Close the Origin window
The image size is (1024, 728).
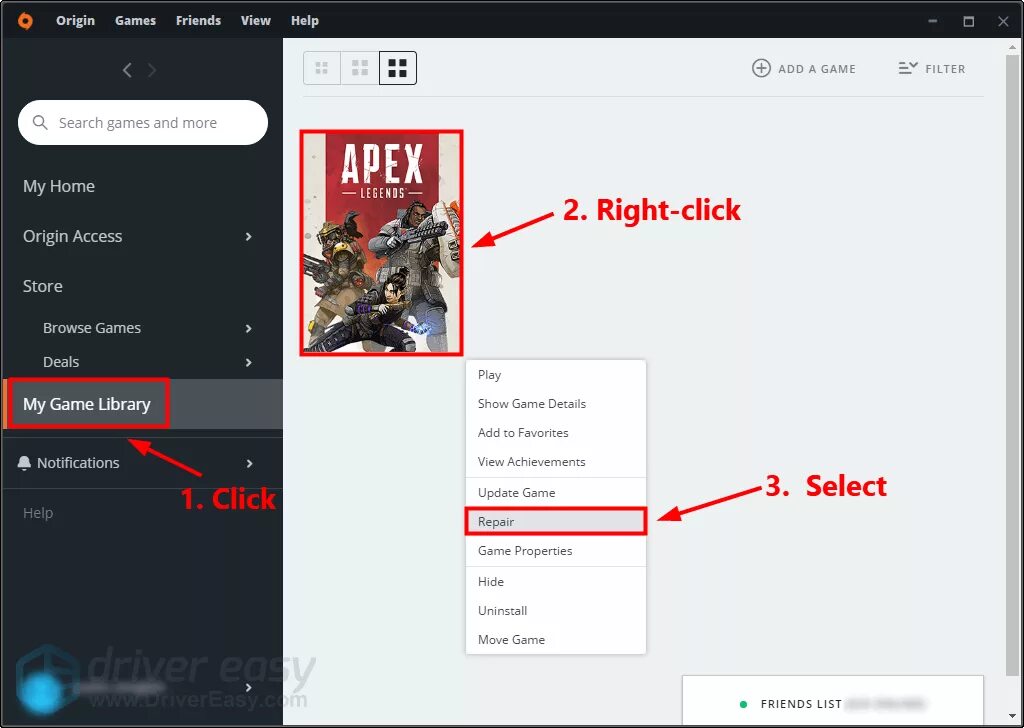1004,21
